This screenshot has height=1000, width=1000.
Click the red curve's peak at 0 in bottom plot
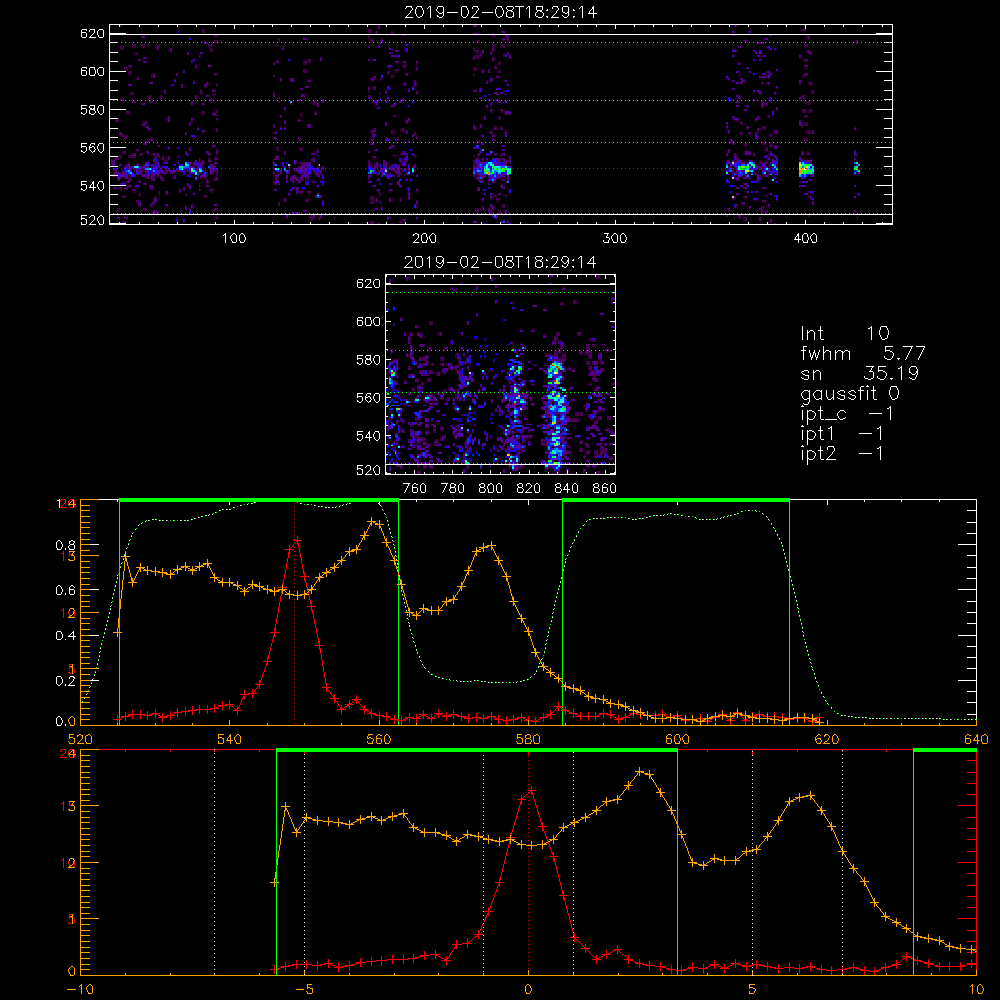(x=531, y=791)
